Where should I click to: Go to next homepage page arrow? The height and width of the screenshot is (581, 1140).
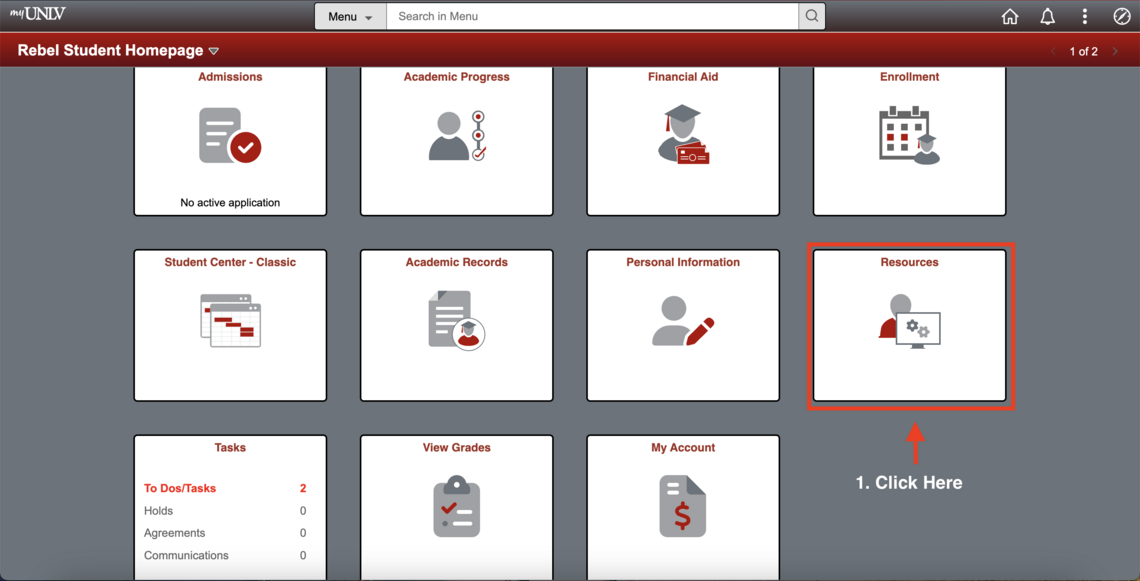coord(1116,51)
